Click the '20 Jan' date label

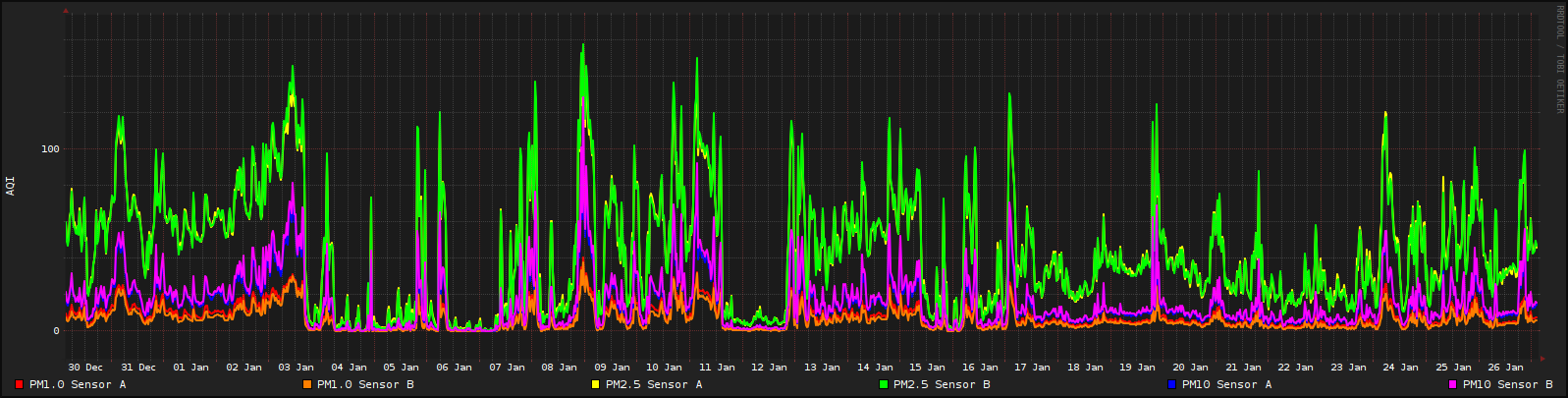1192,368
